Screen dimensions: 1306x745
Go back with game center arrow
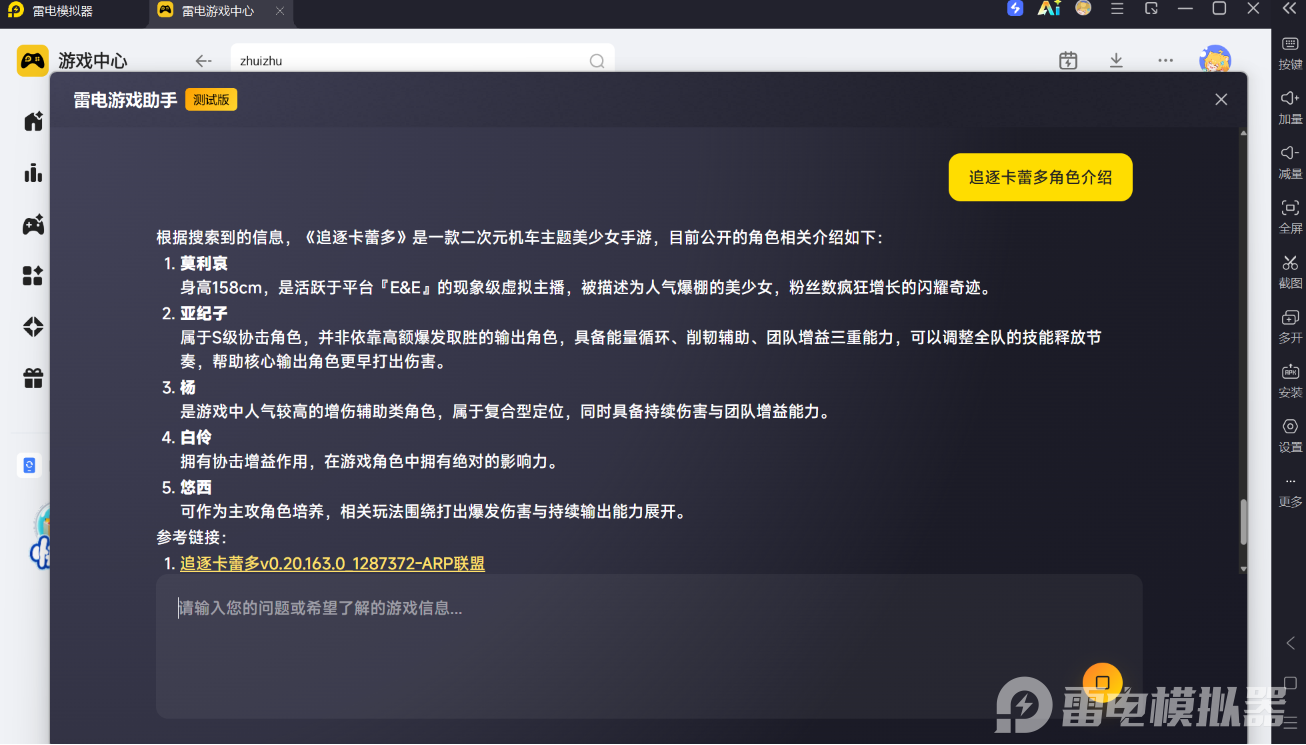point(203,61)
